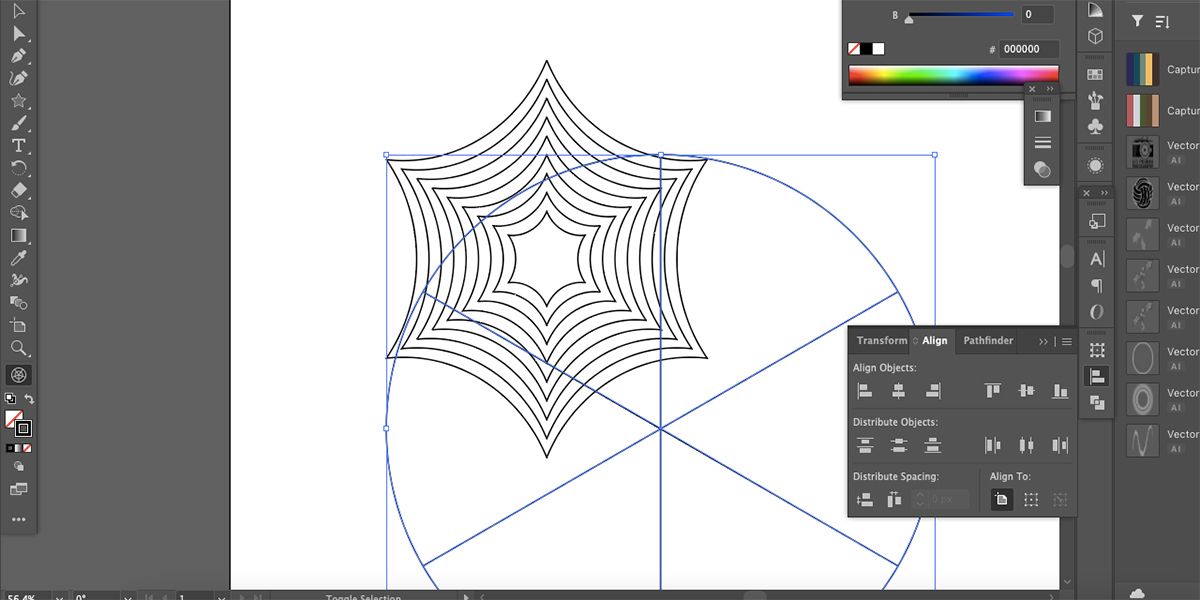Reset to default fill and stroke
This screenshot has width=1200, height=600.
tap(10, 398)
